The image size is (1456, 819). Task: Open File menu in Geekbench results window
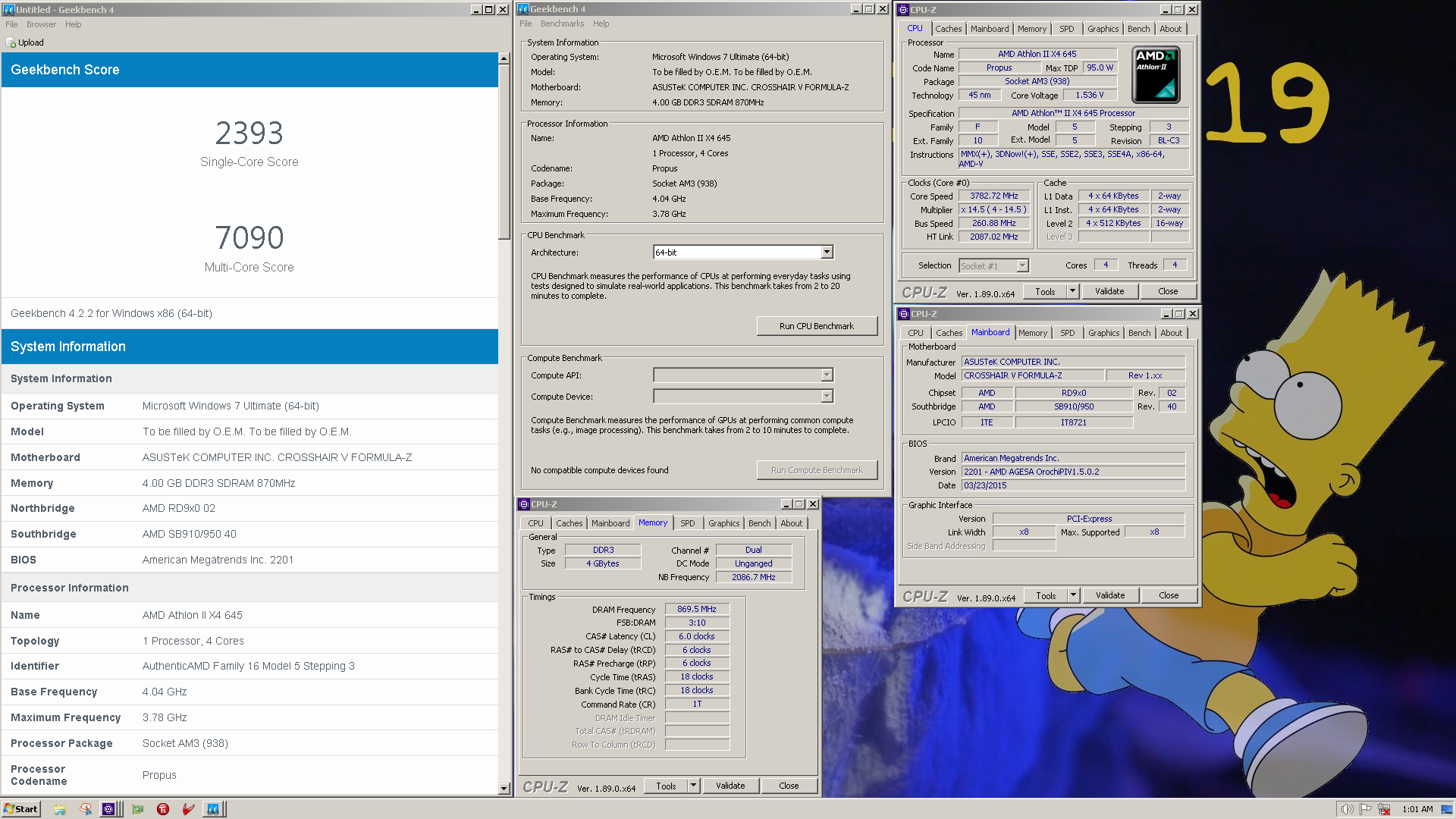(x=11, y=24)
